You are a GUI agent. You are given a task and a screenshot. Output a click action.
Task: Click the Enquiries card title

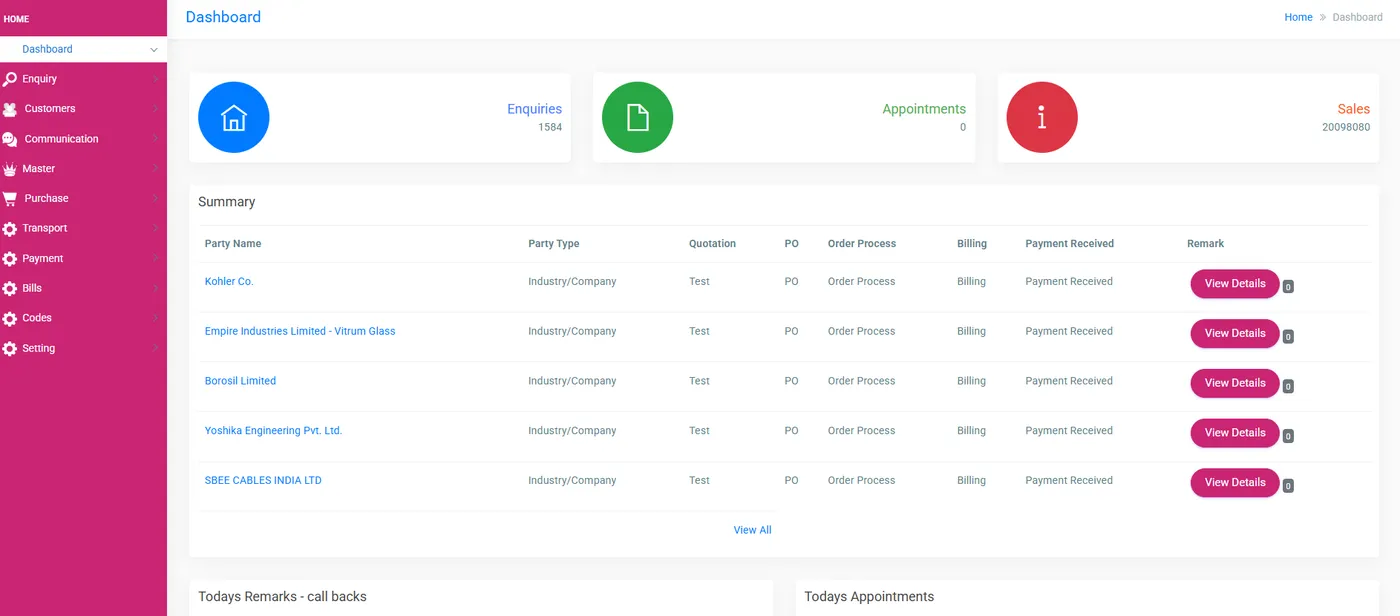[534, 109]
